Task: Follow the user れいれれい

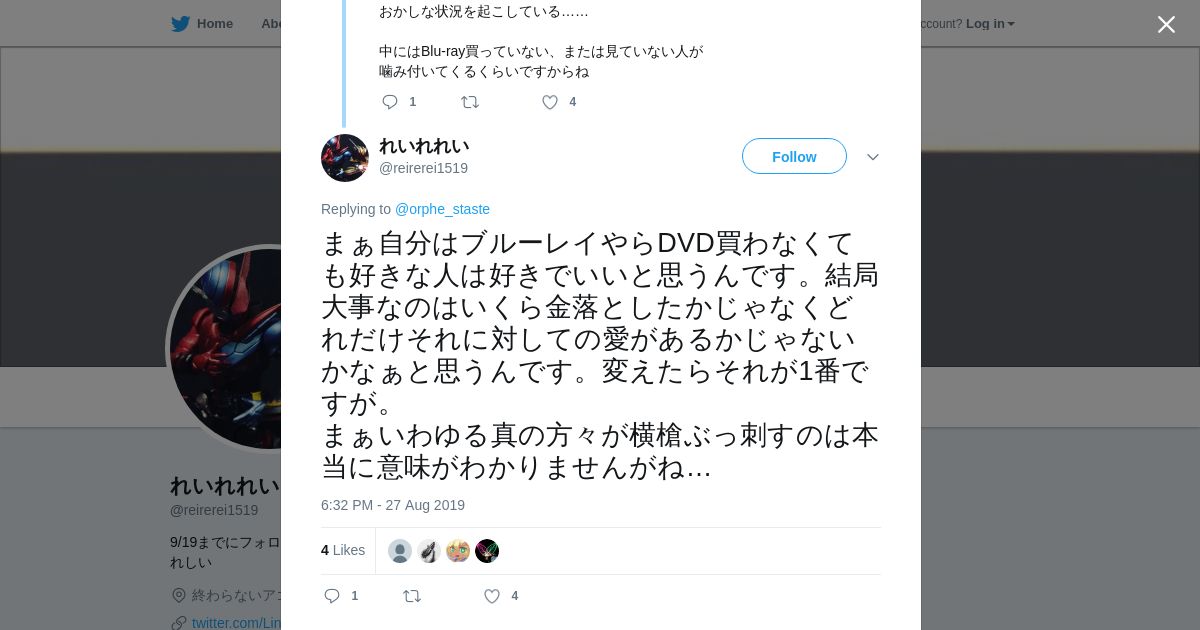Action: click(794, 156)
